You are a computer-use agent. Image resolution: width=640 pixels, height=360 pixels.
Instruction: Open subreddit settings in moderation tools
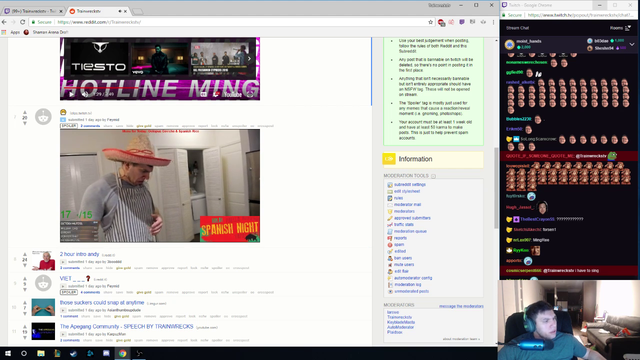[x=409, y=184]
